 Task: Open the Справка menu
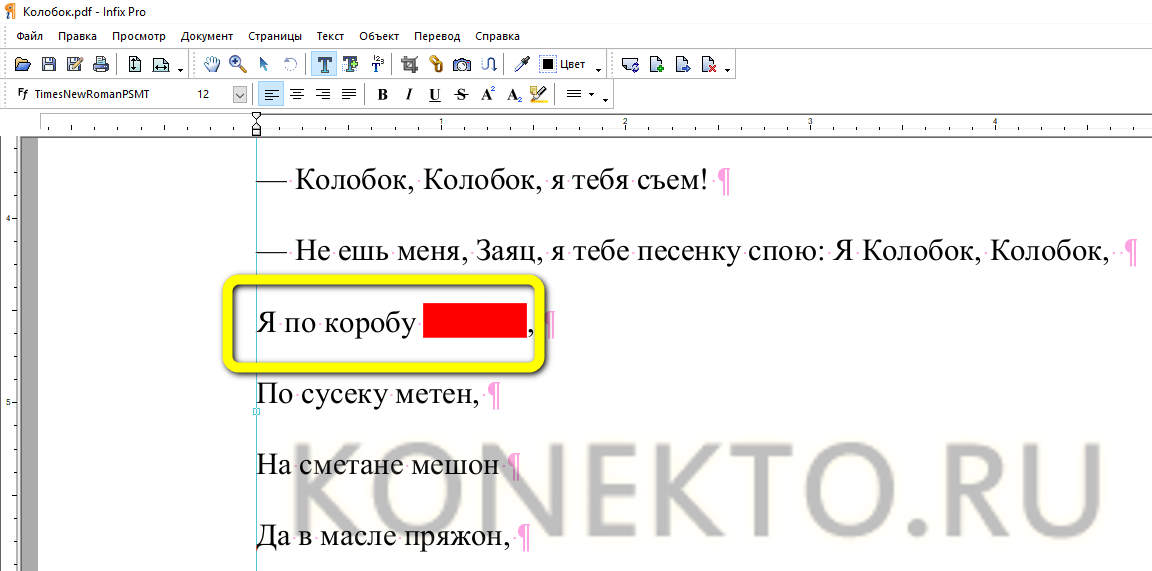[x=497, y=36]
